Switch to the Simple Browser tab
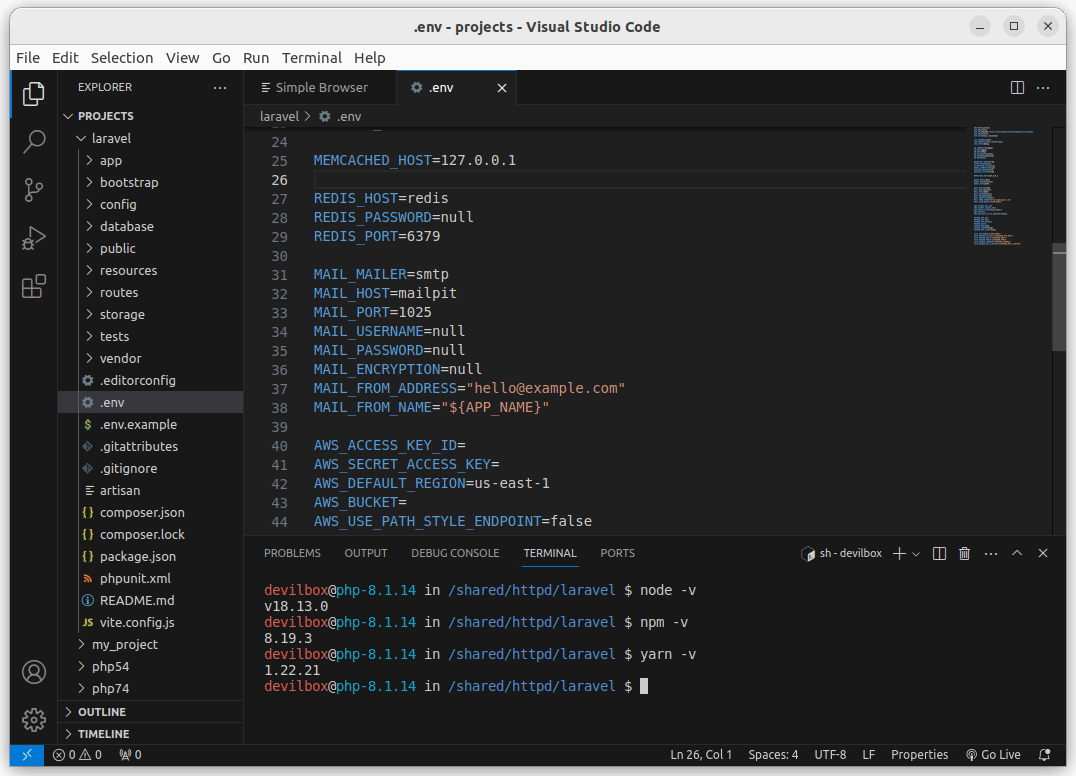 pyautogui.click(x=320, y=88)
